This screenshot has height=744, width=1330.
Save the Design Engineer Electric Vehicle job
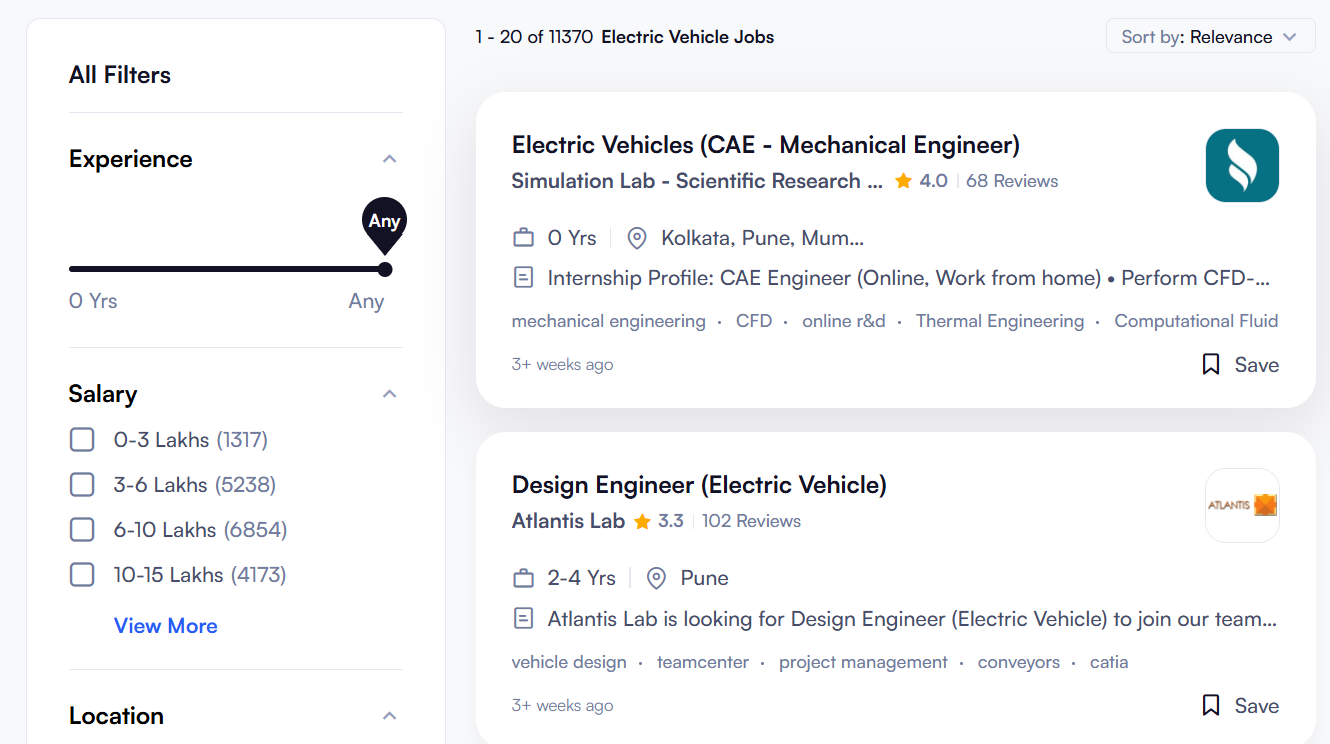coord(1239,705)
